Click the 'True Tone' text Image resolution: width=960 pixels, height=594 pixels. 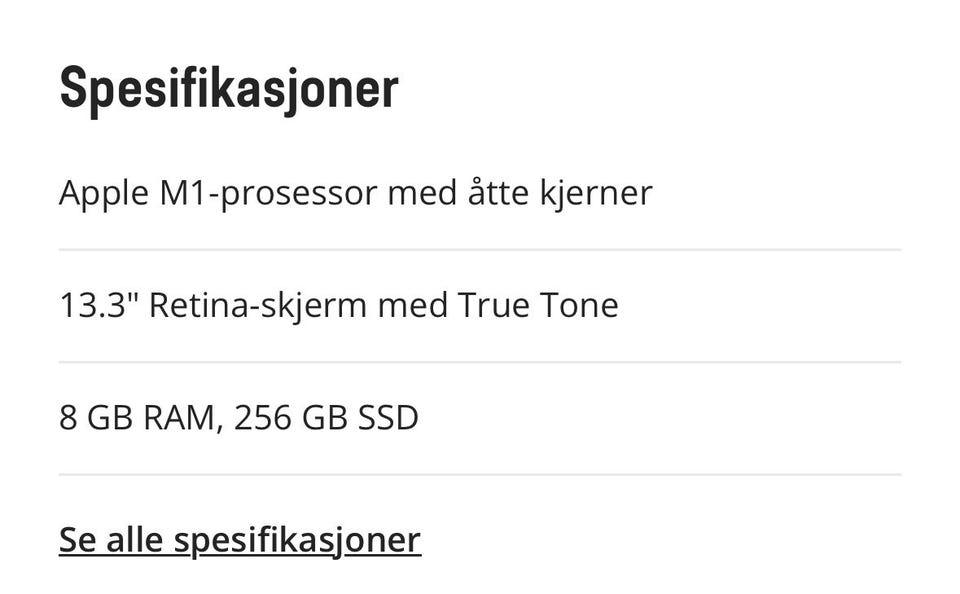pos(538,305)
